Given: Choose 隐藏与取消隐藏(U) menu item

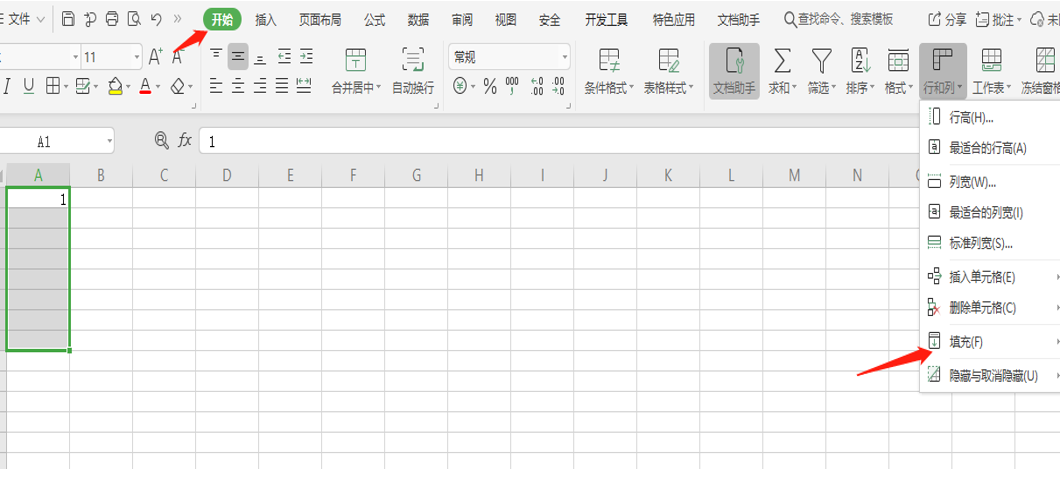Looking at the screenshot, I should [x=990, y=375].
